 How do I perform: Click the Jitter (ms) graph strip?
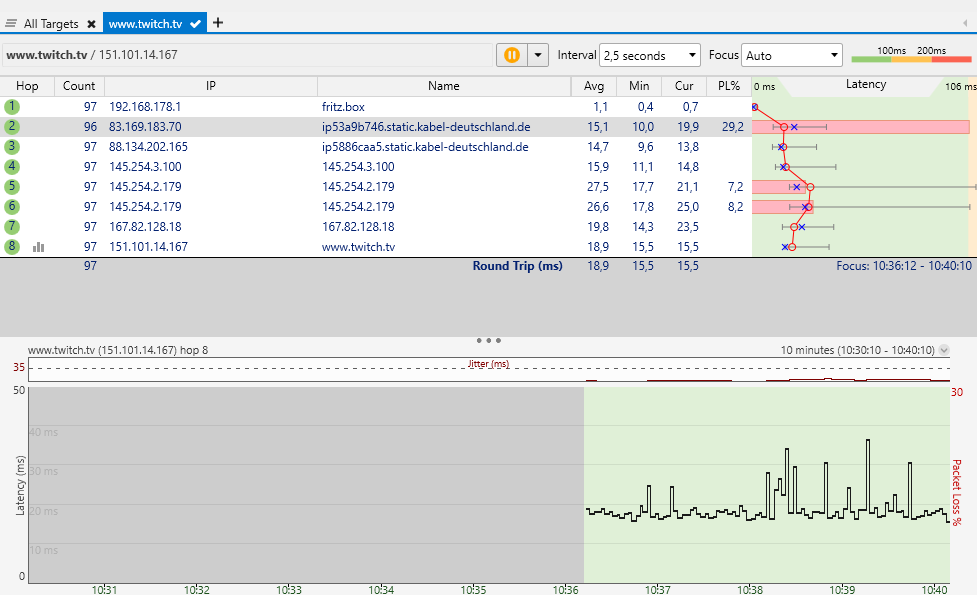click(488, 369)
